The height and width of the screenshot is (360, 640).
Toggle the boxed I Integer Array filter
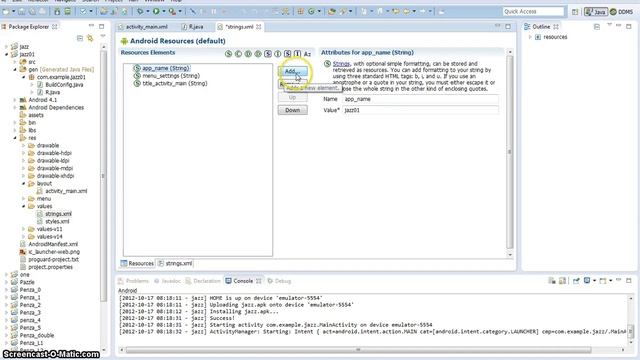coord(297,53)
